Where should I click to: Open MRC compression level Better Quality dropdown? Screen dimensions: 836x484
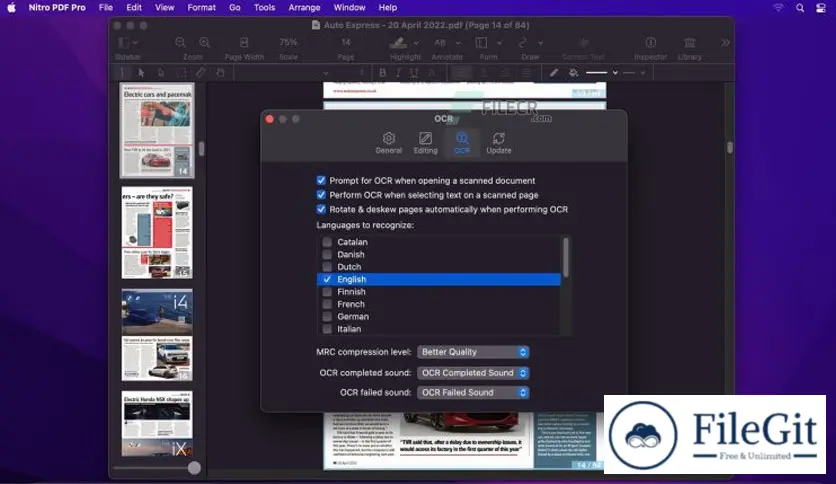[473, 352]
